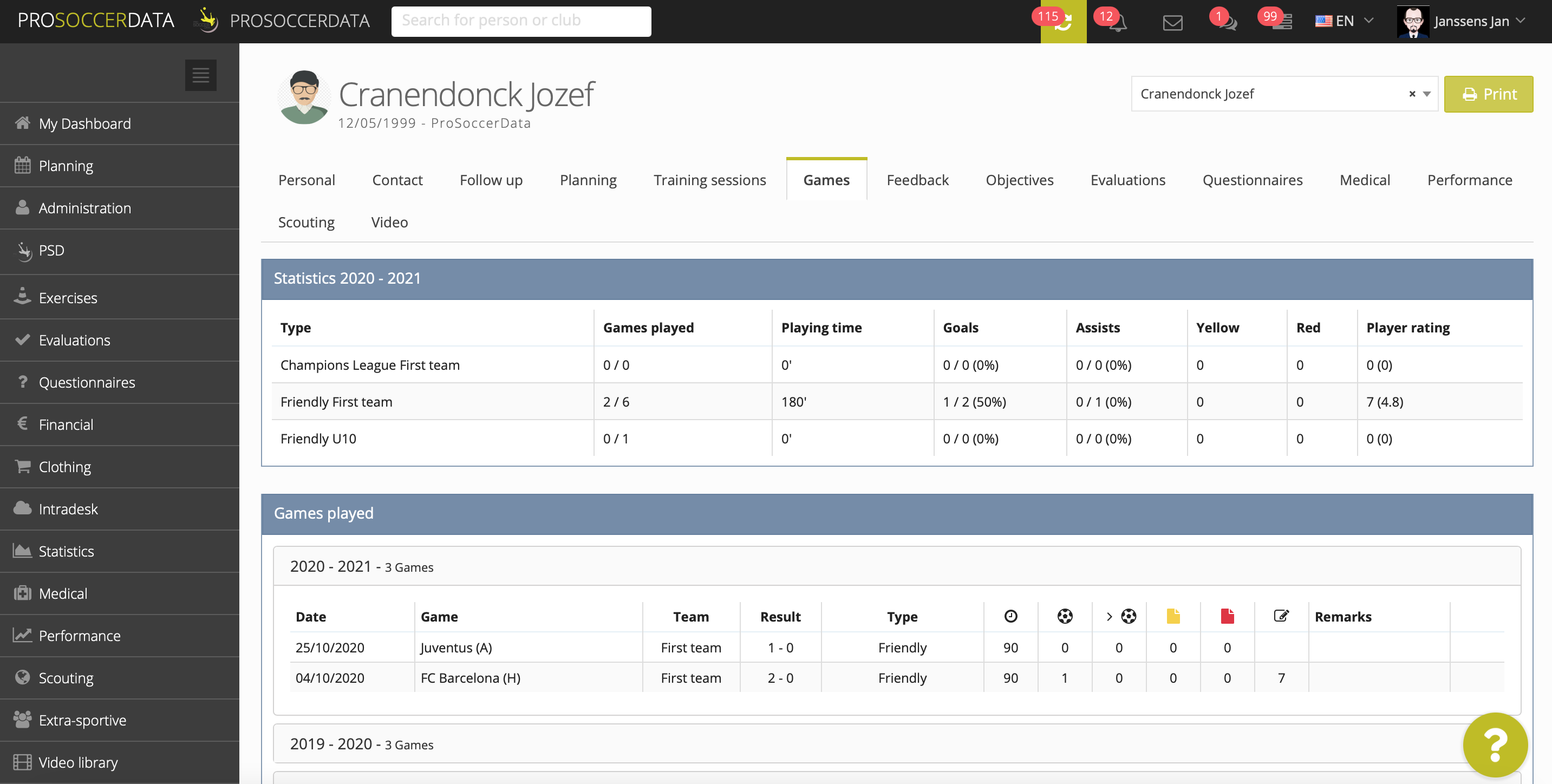
Task: Switch to the Scouting tab
Action: point(306,222)
